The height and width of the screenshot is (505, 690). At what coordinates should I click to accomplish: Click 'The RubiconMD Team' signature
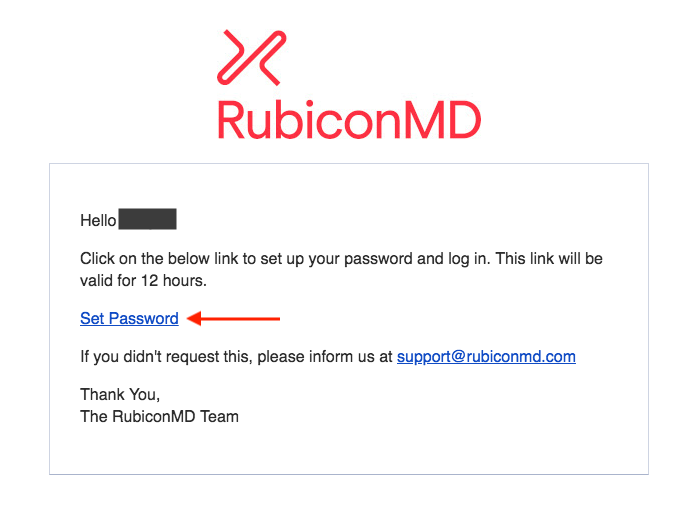(159, 417)
